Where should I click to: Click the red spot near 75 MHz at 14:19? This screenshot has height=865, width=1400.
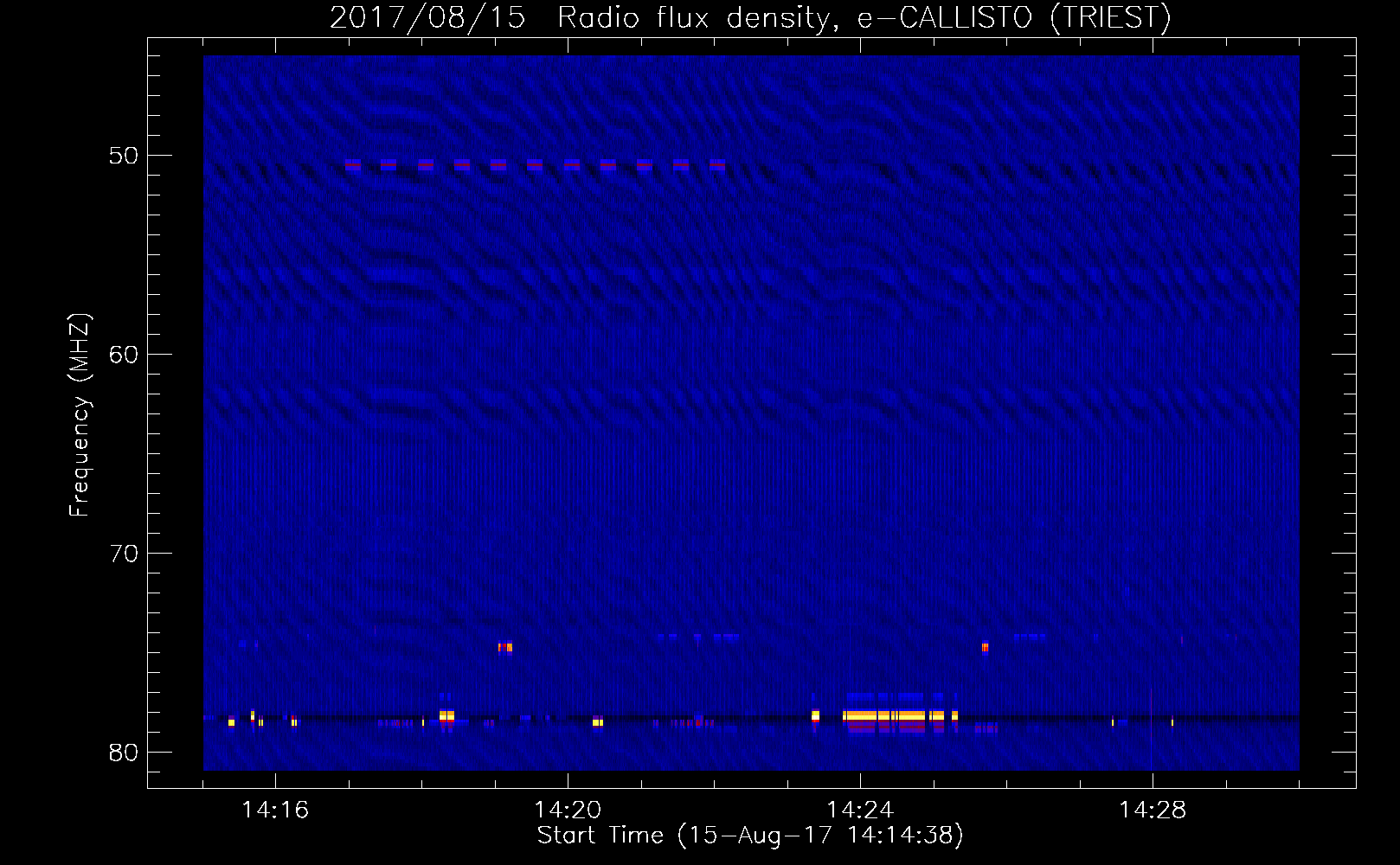(x=505, y=647)
